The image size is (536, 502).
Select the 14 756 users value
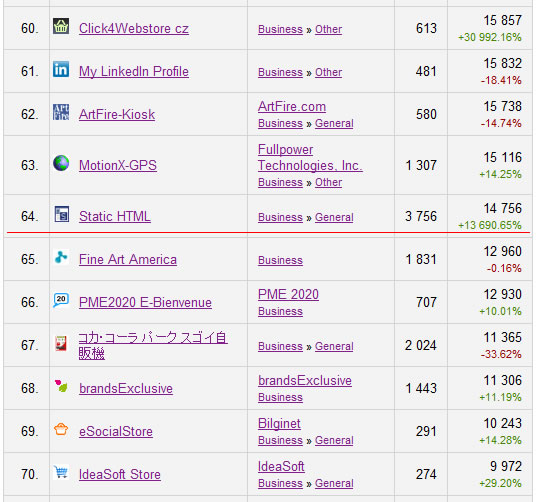coord(502,208)
